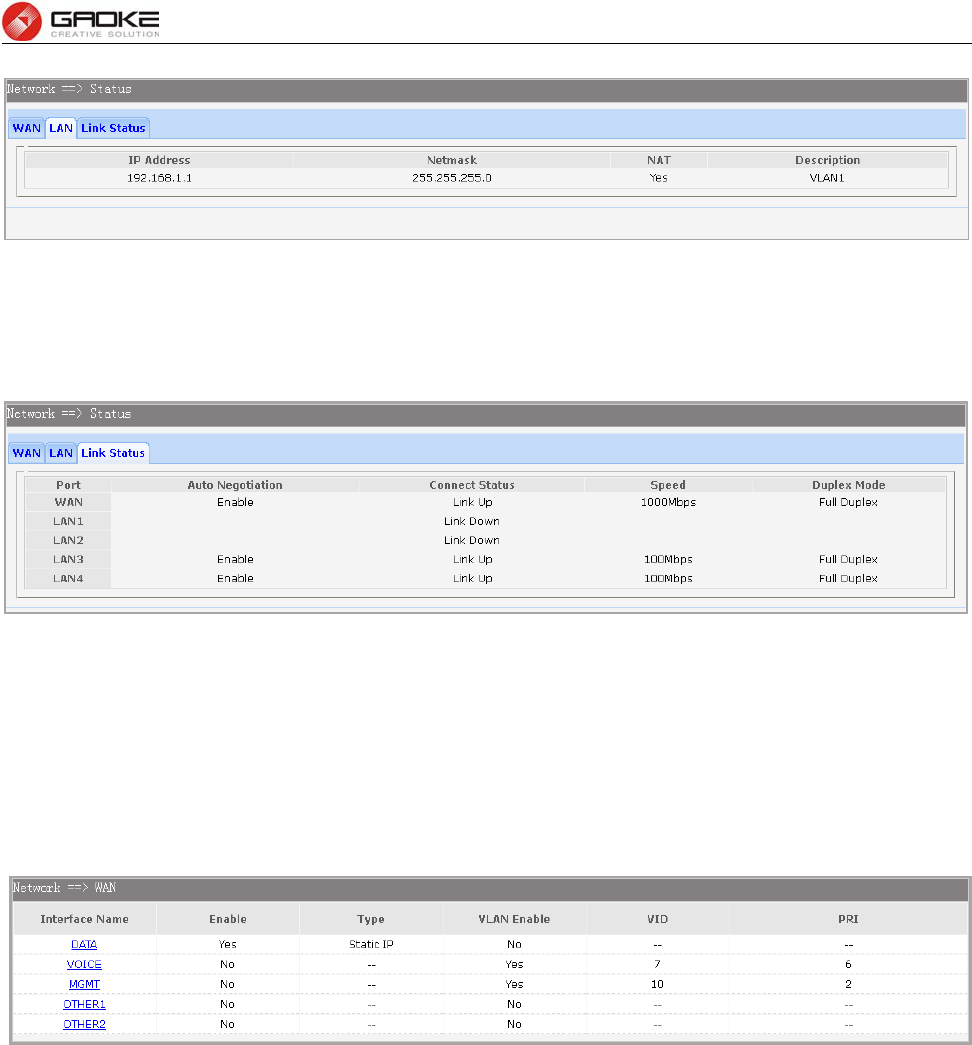Open WAN tab in top Status panel

[x=27, y=128]
